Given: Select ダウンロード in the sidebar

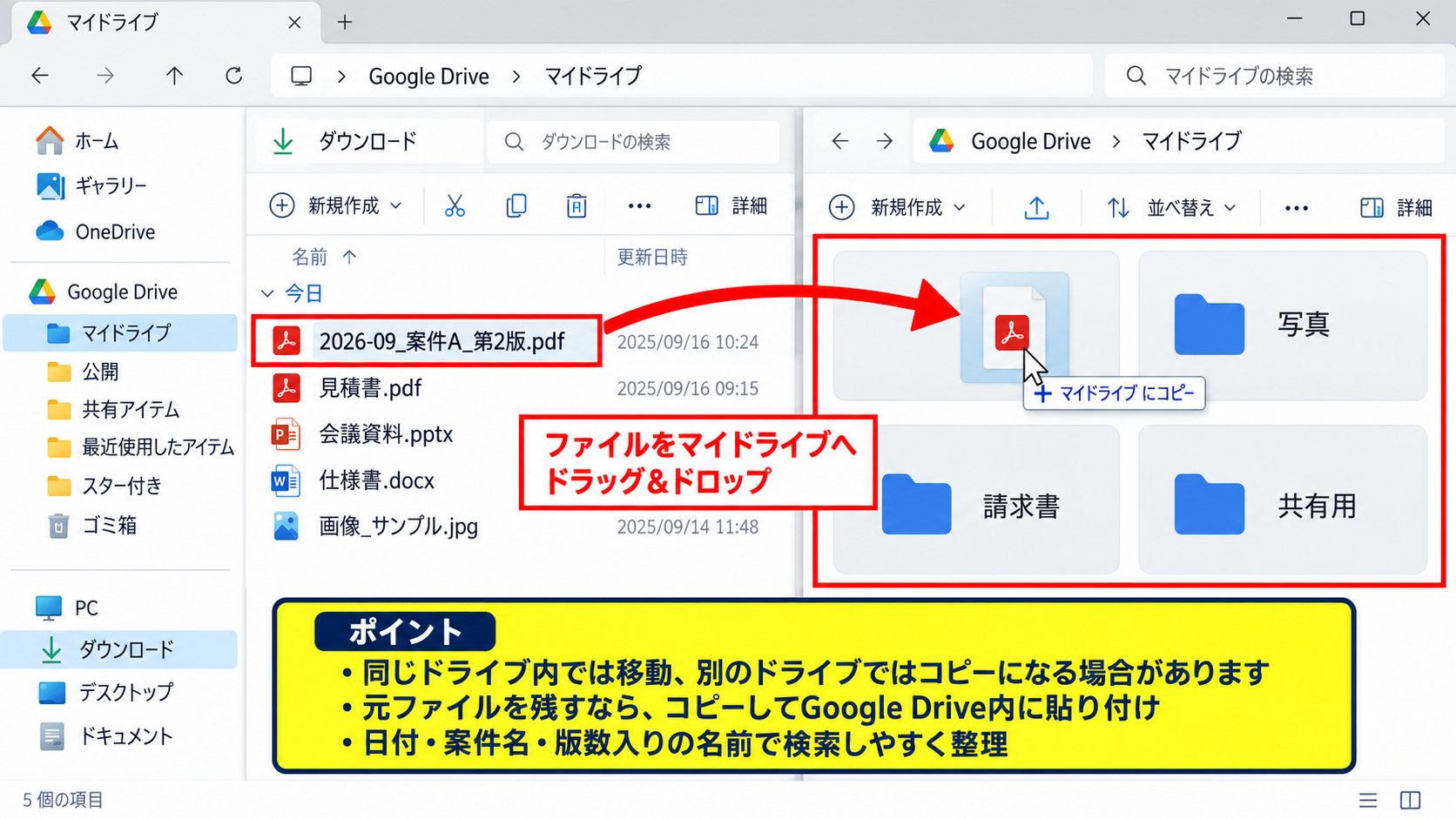Looking at the screenshot, I should coord(120,649).
